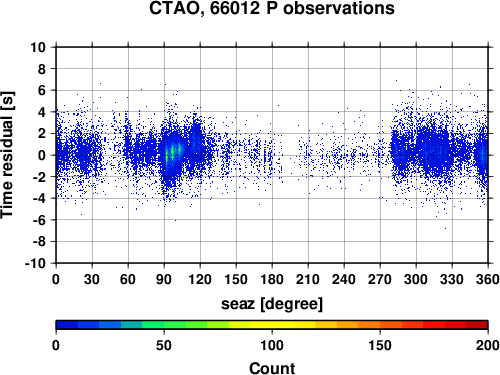Click the y-axis tick label 0

click(42, 155)
